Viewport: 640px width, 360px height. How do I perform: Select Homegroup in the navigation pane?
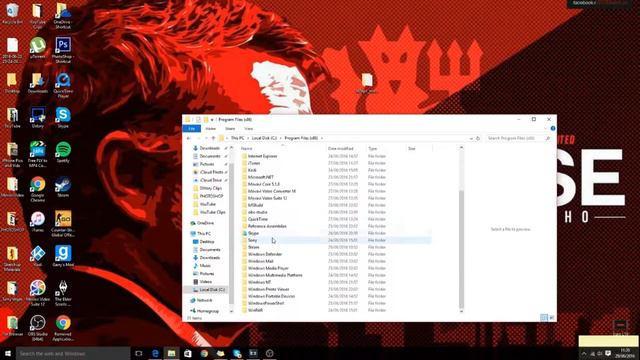tap(204, 311)
